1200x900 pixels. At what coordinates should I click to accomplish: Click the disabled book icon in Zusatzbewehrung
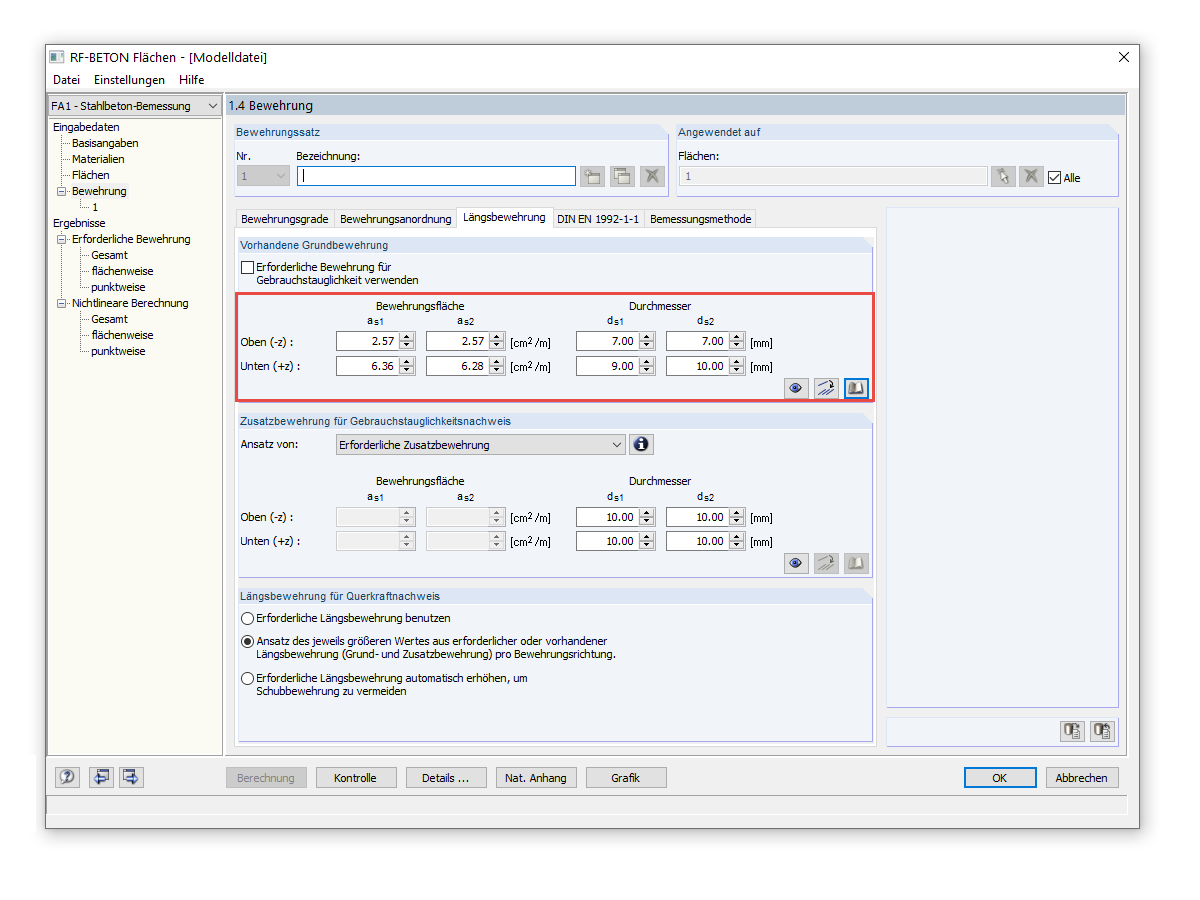(x=856, y=564)
